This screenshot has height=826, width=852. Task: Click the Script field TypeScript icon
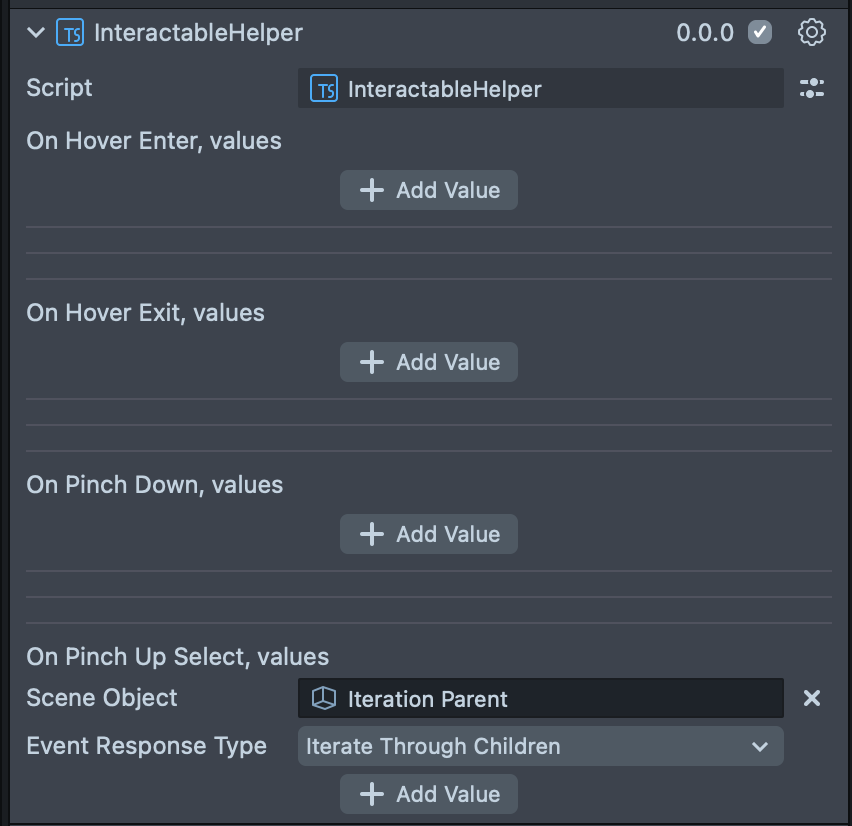tap(324, 89)
